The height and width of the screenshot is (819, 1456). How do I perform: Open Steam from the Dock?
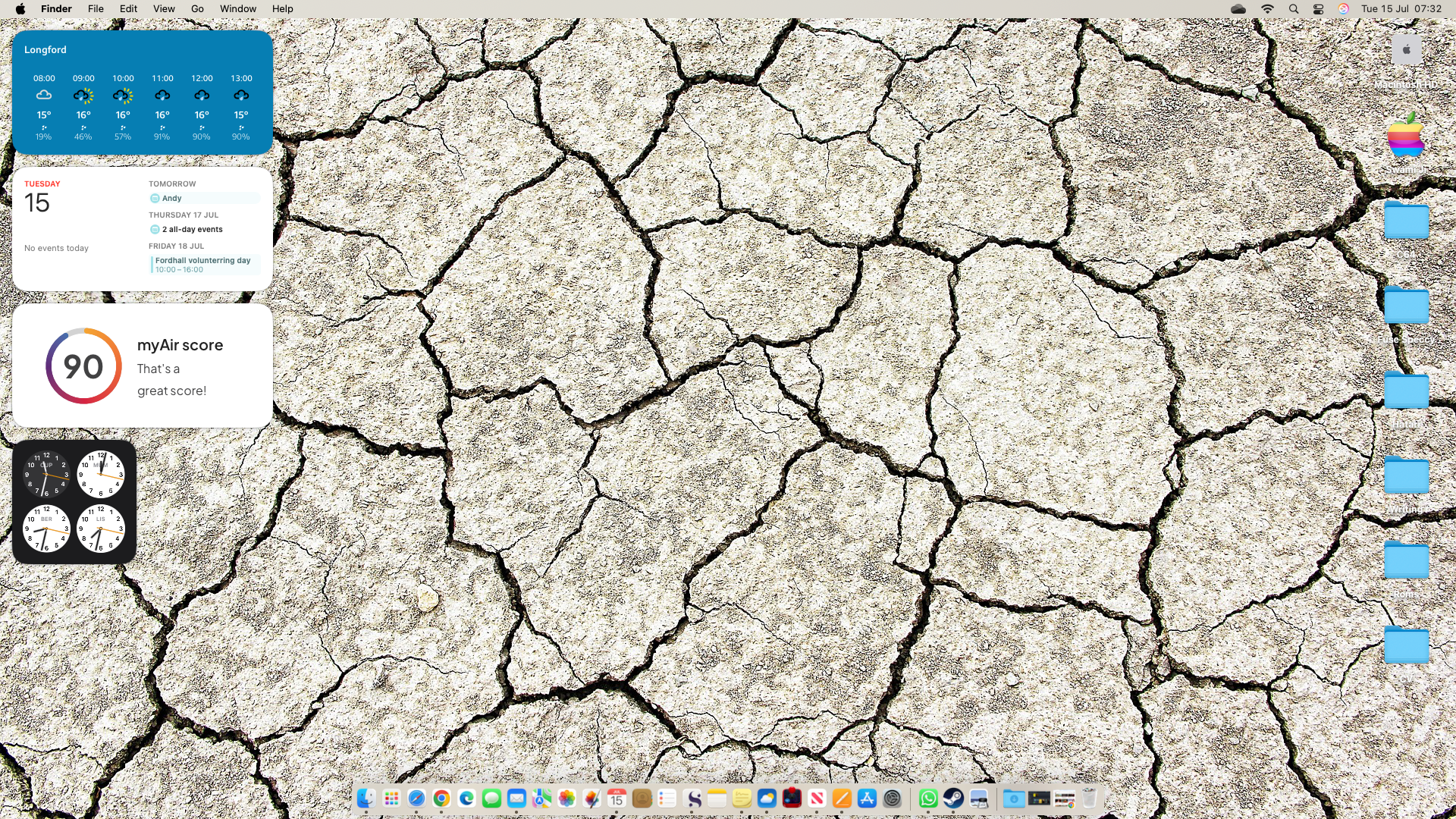tap(953, 798)
